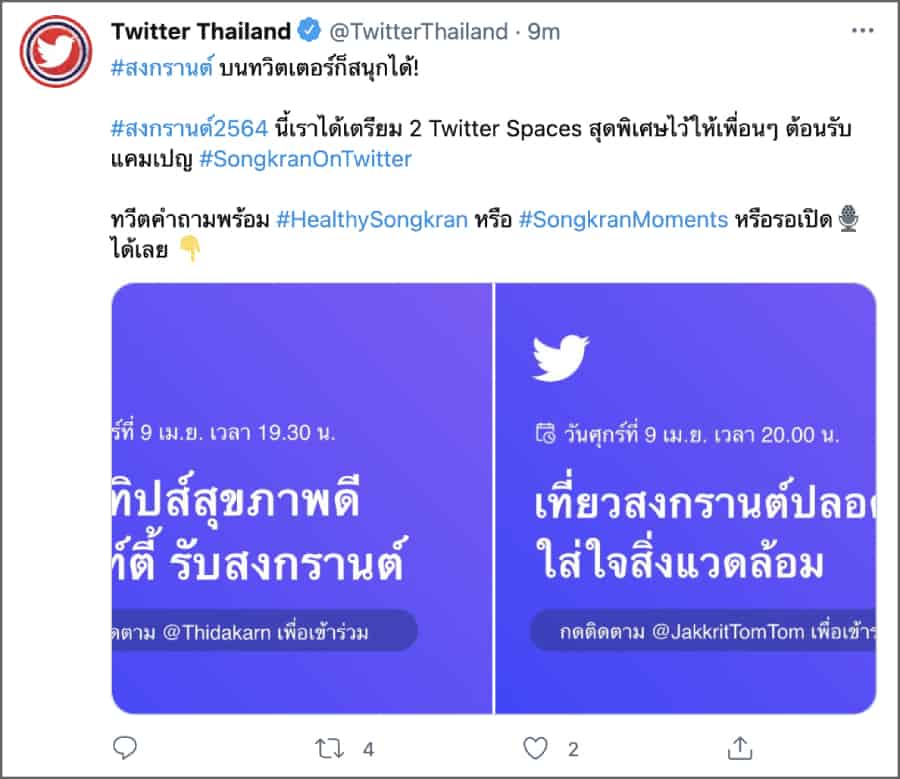
Task: Follow the #HealthySongkran hashtag link
Action: [x=372, y=219]
